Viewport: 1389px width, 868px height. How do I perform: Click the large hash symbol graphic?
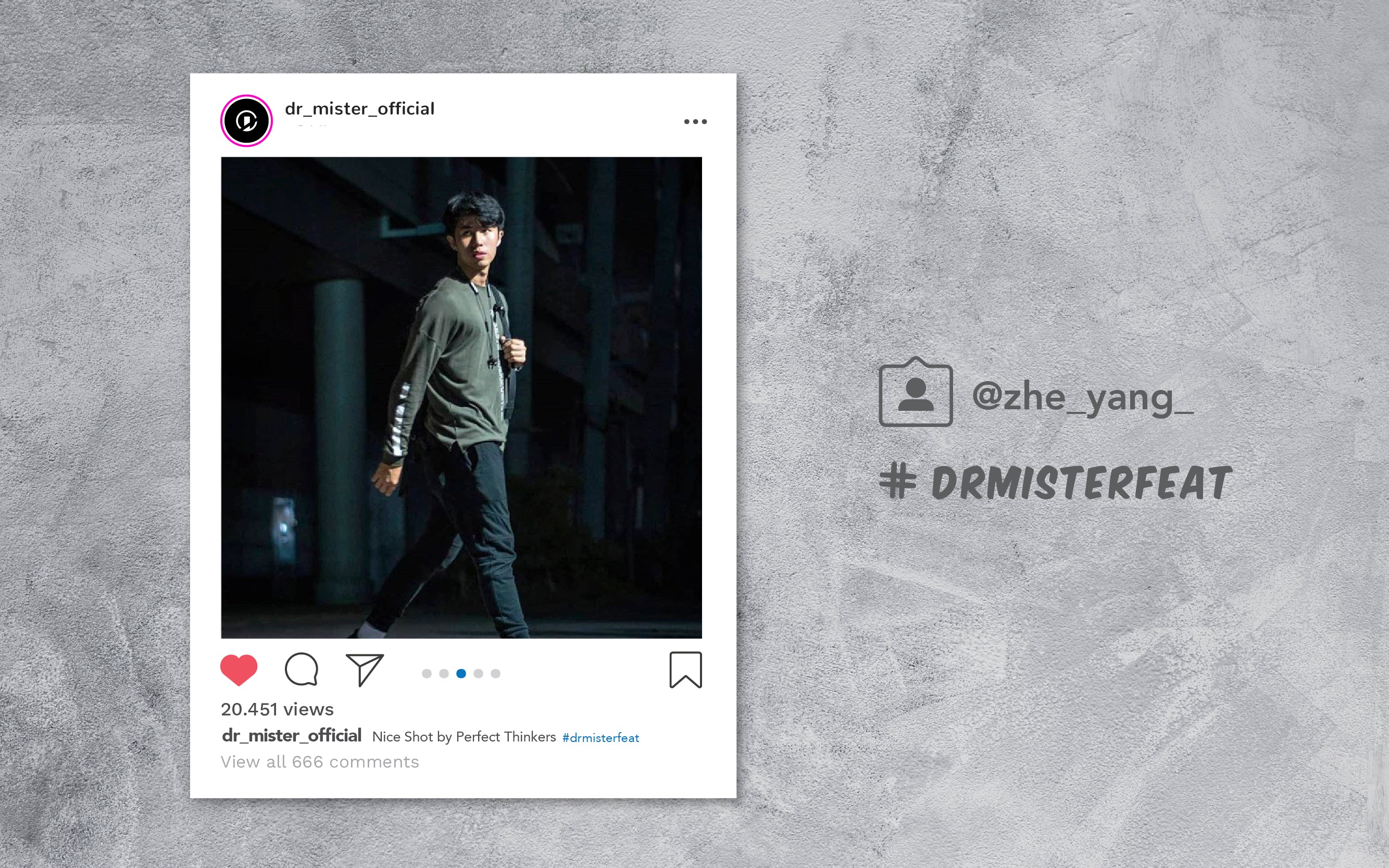coord(897,482)
